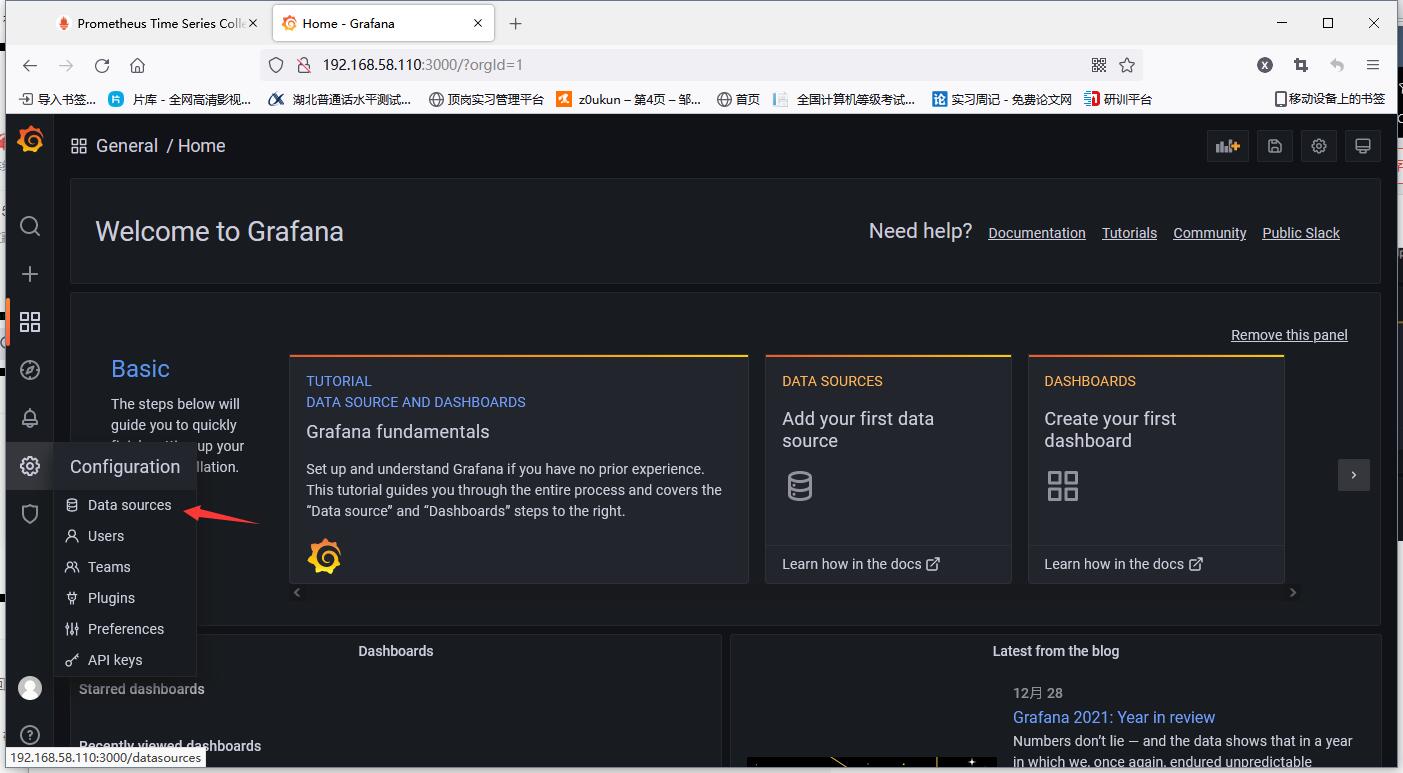Click the Save dashboard icon
1403x773 pixels.
(x=1274, y=146)
